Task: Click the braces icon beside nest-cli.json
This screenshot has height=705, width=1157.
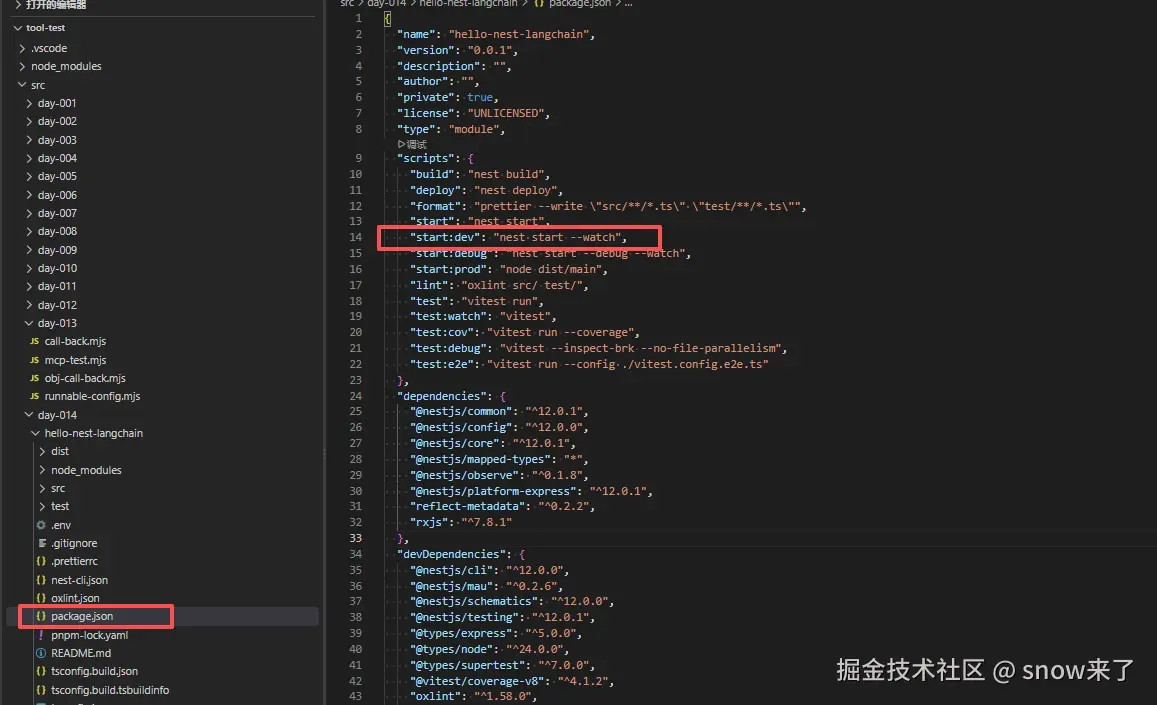Action: tap(41, 580)
